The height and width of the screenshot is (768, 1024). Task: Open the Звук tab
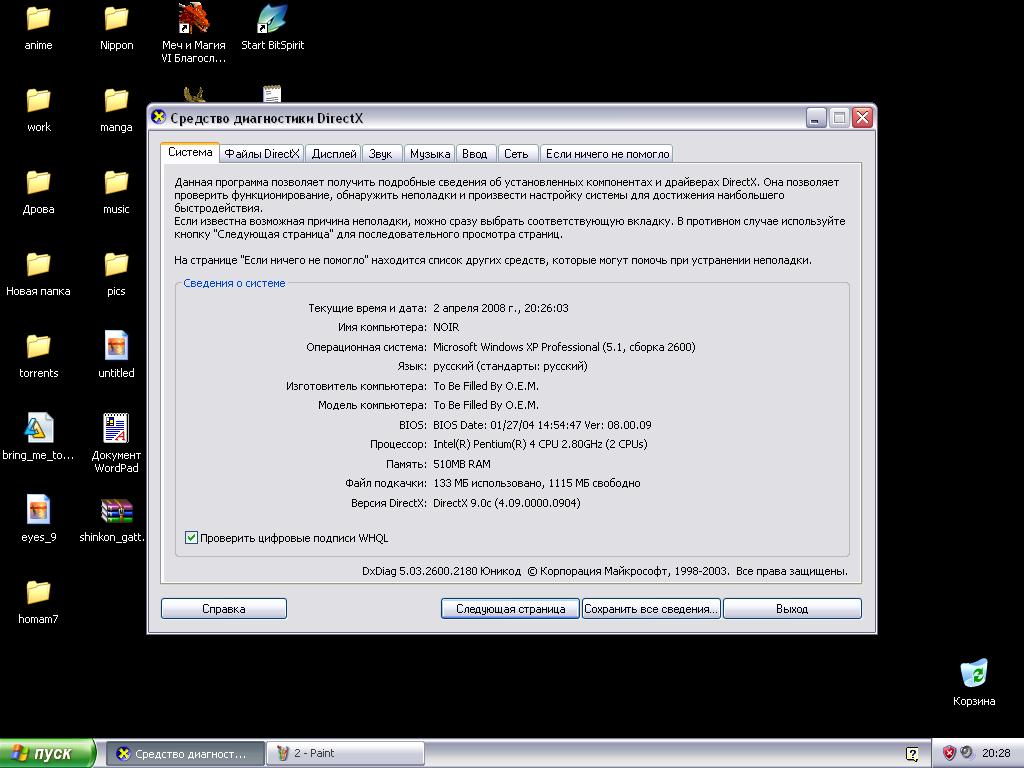click(x=380, y=154)
